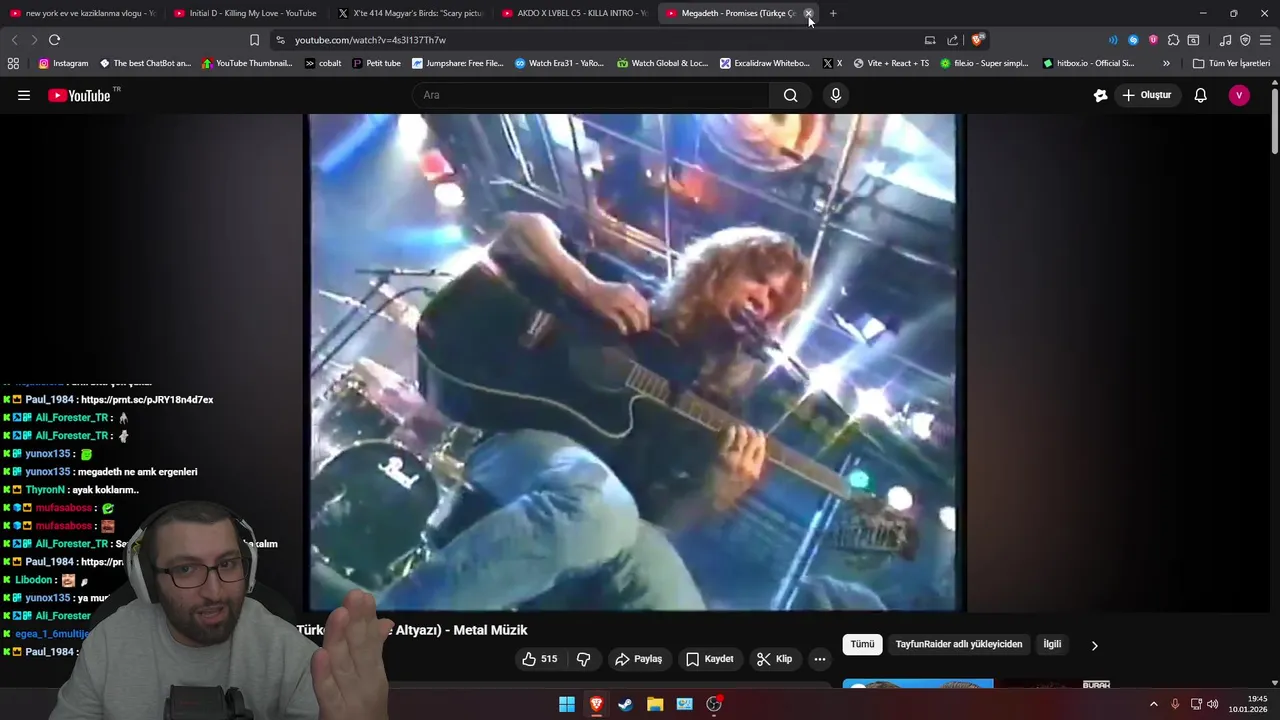Open Jumpshare Free File bookmark
The image size is (1280, 720).
[x=457, y=63]
